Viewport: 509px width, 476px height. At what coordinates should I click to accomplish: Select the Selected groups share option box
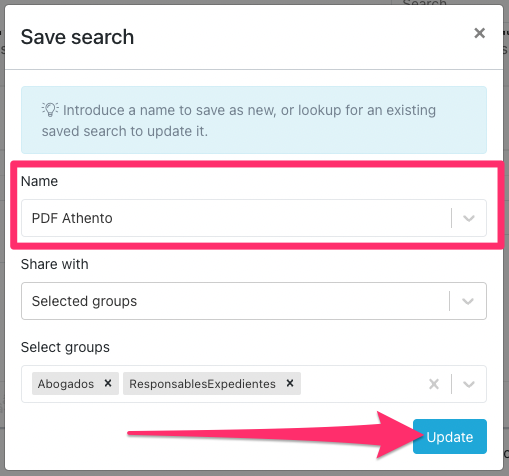coord(254,301)
